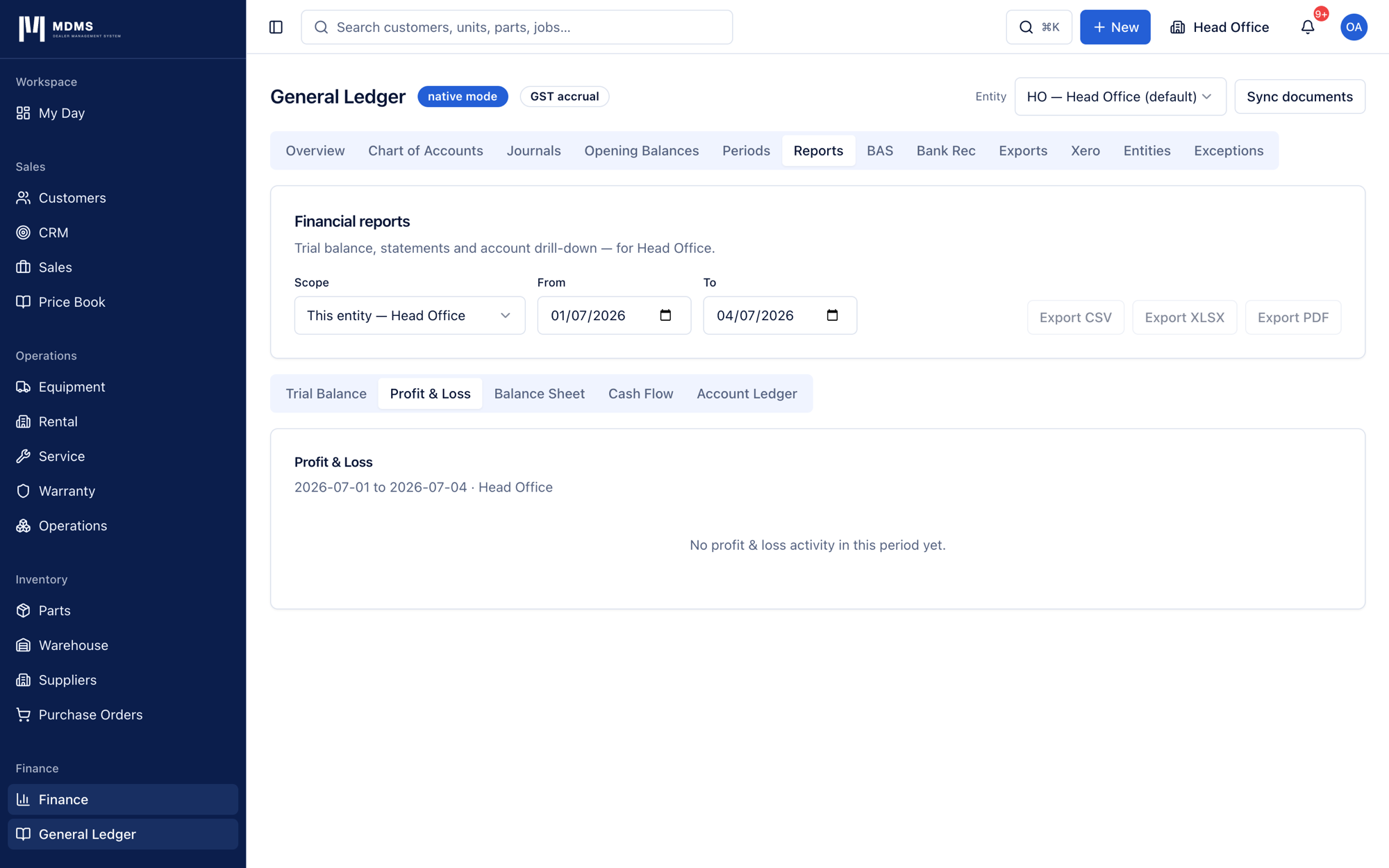
Task: Open the Entities tab
Action: coord(1147,151)
